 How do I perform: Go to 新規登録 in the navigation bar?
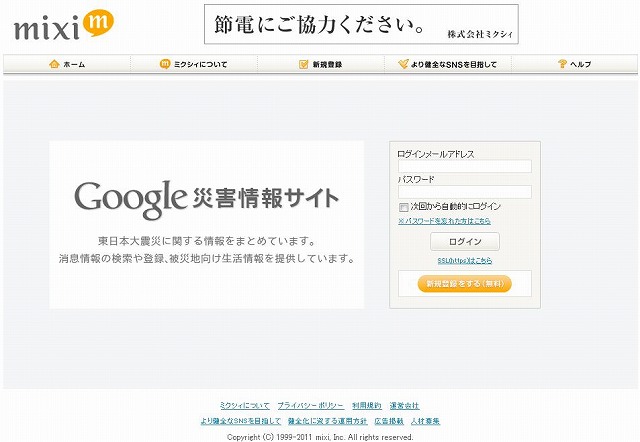click(x=321, y=64)
